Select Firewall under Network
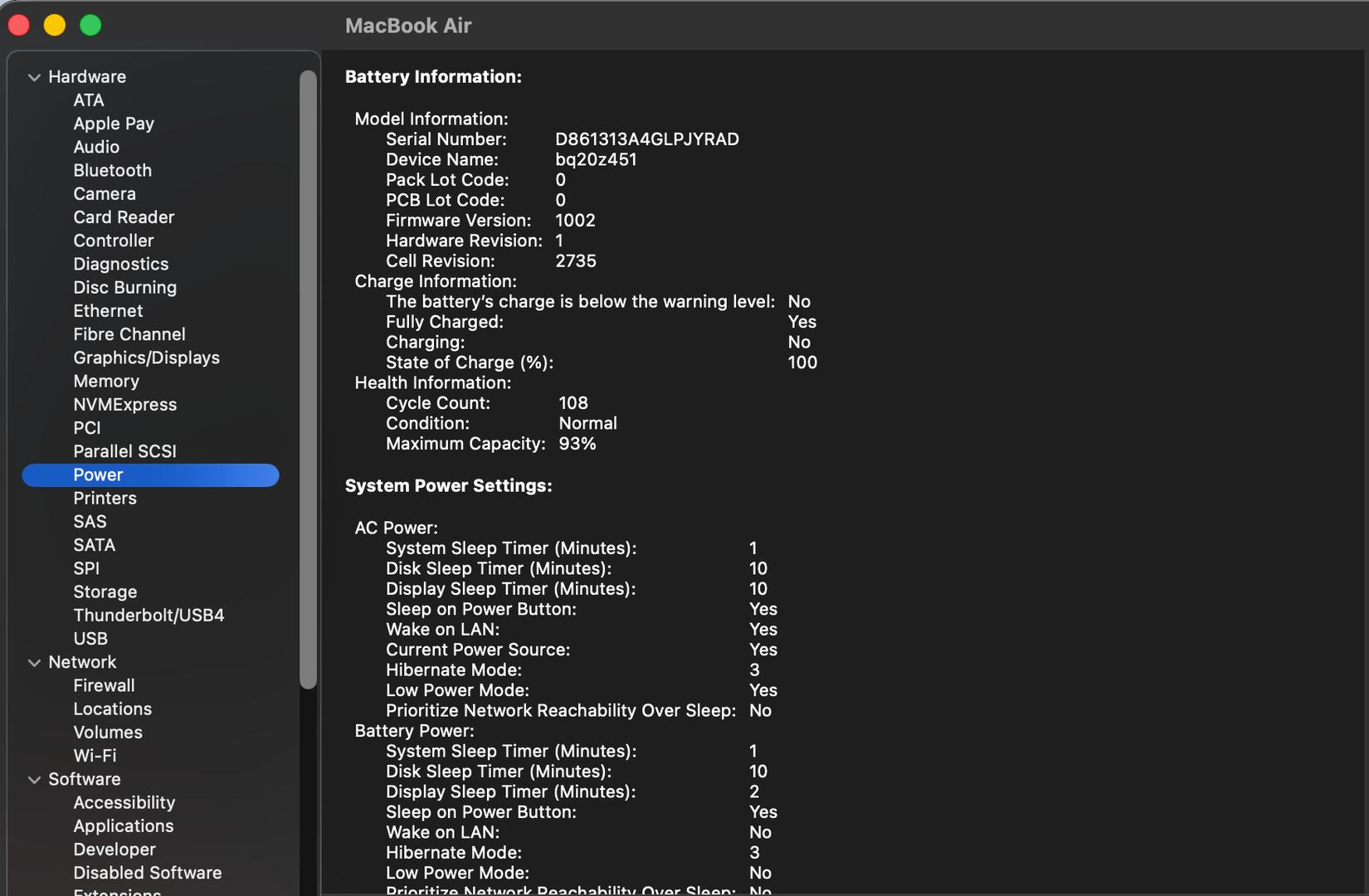Viewport: 1369px width, 896px height. (x=104, y=685)
